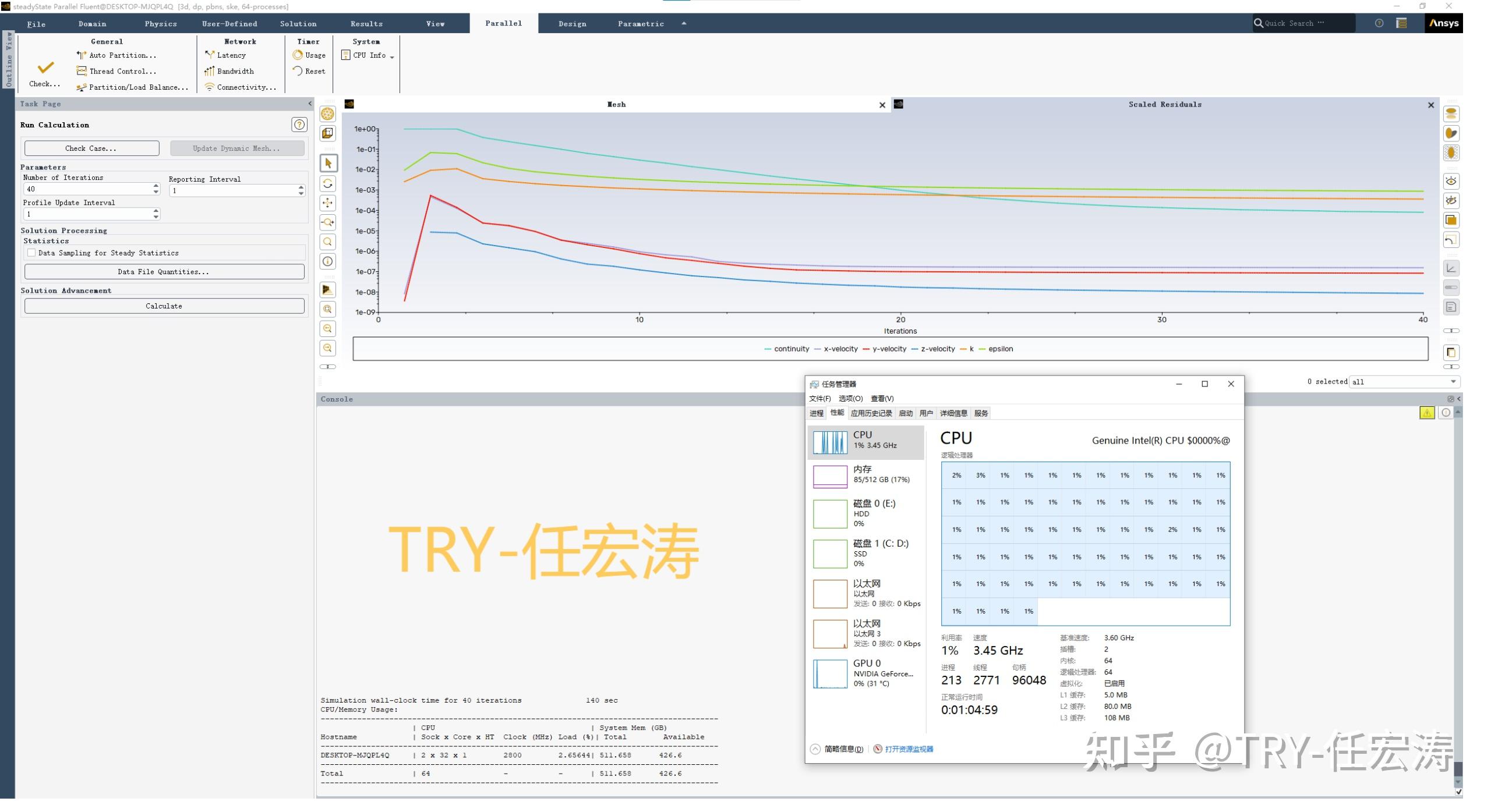The width and height of the screenshot is (1491, 812).
Task: Click the Check icon in General group
Action: pos(45,68)
